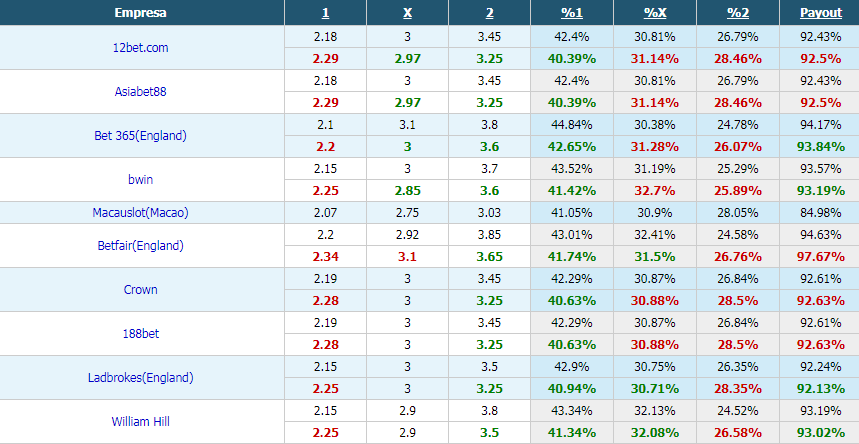Sort by the 2 column header
Viewport: 859px width, 444px height.
pos(489,13)
